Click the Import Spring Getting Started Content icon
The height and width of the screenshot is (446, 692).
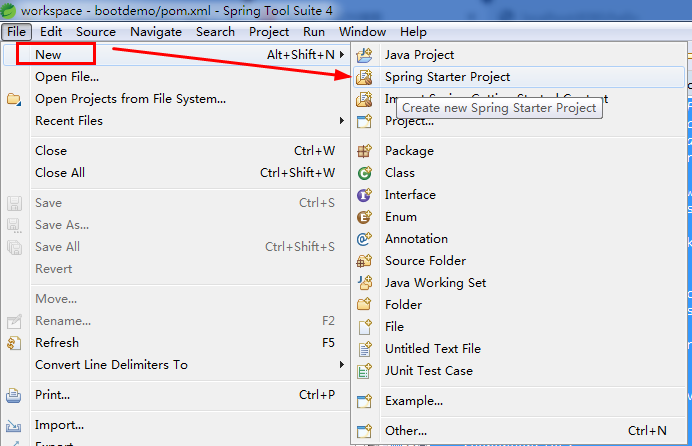[x=365, y=99]
